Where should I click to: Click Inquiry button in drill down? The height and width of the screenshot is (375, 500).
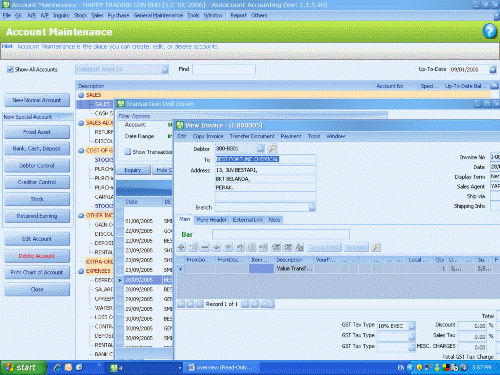pos(133,170)
